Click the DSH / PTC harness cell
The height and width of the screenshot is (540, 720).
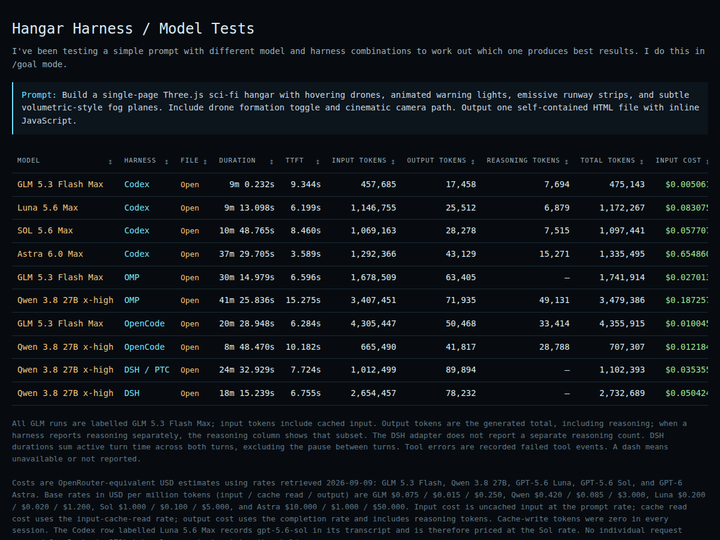click(x=147, y=370)
